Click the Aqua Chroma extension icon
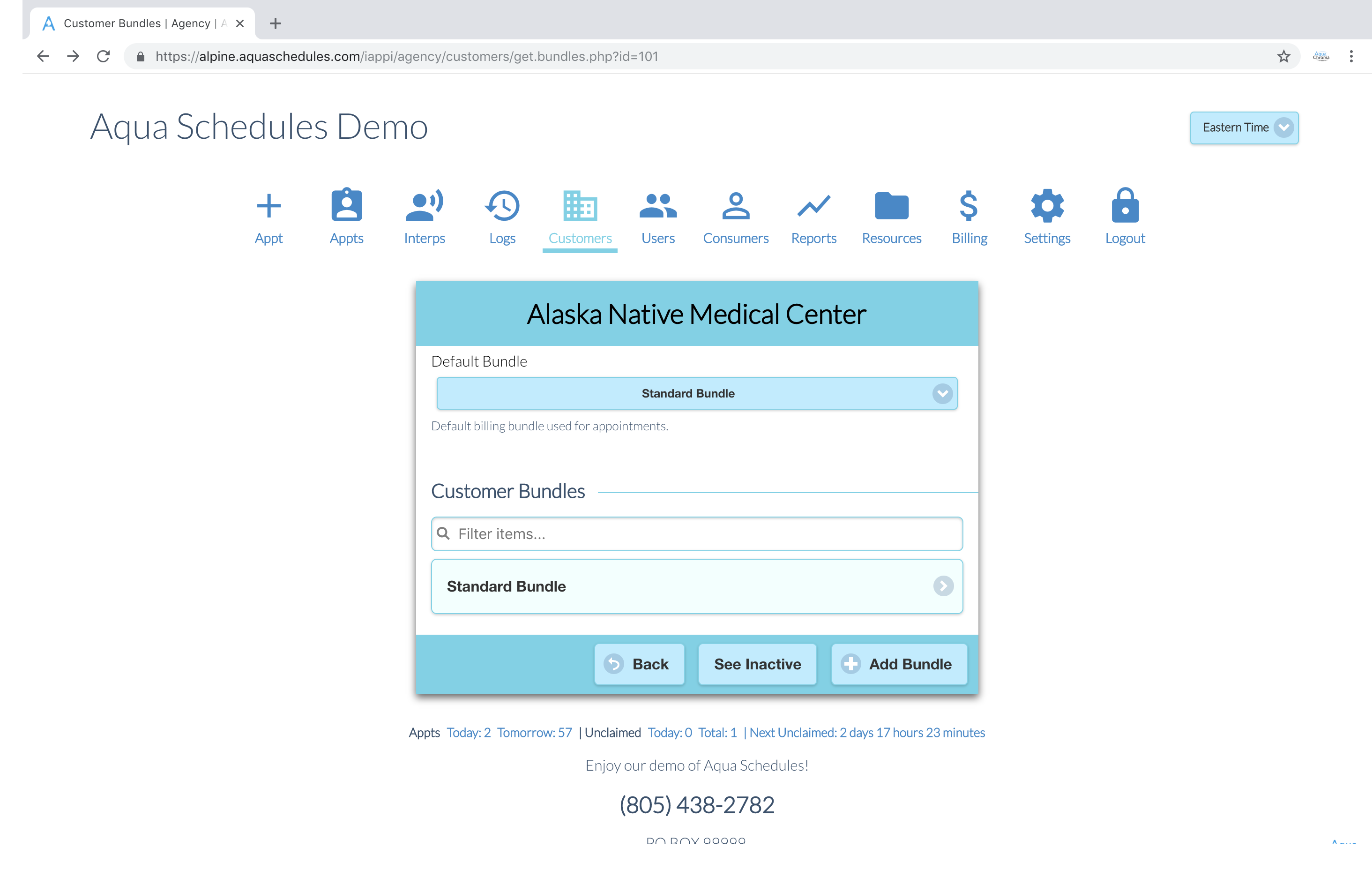The width and height of the screenshot is (1372, 870). (1321, 56)
